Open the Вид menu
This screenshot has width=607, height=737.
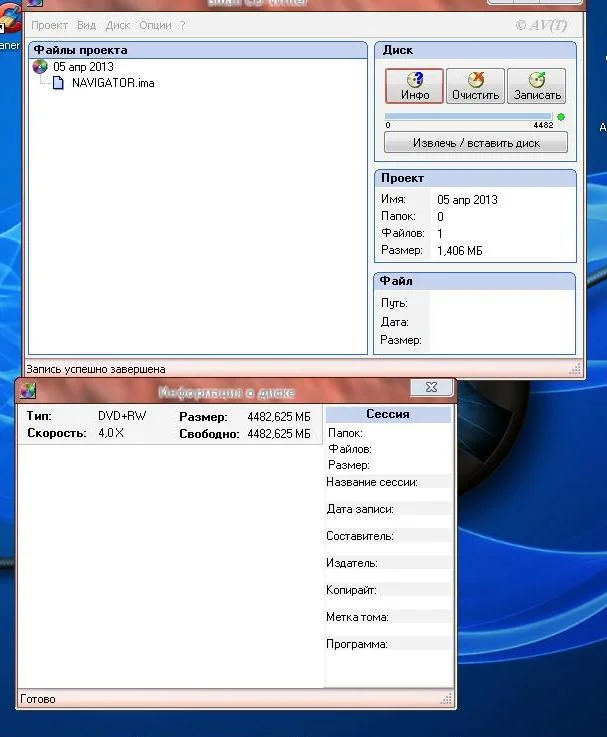[86, 25]
